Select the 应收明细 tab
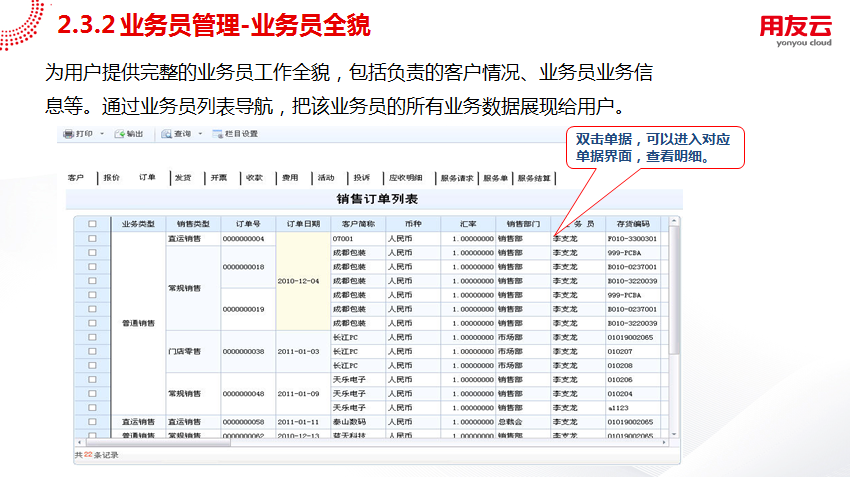 pyautogui.click(x=405, y=178)
